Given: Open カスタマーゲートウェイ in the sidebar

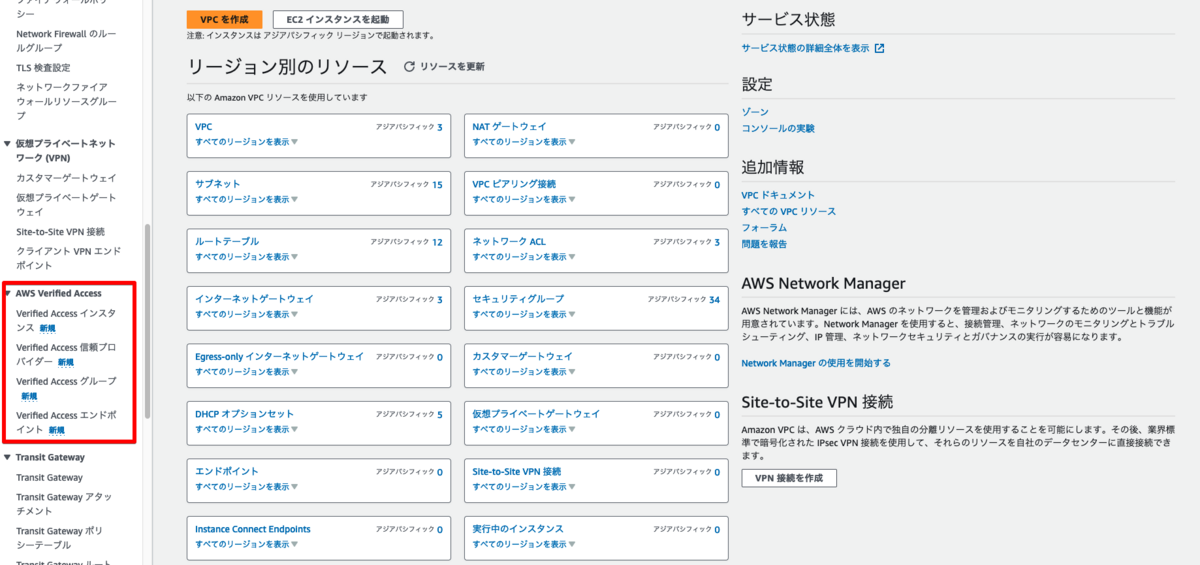Looking at the screenshot, I should (x=66, y=177).
